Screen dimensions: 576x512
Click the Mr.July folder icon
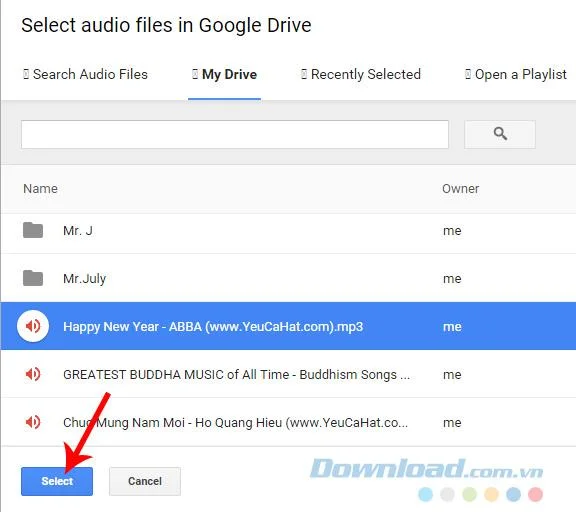[x=33, y=278]
